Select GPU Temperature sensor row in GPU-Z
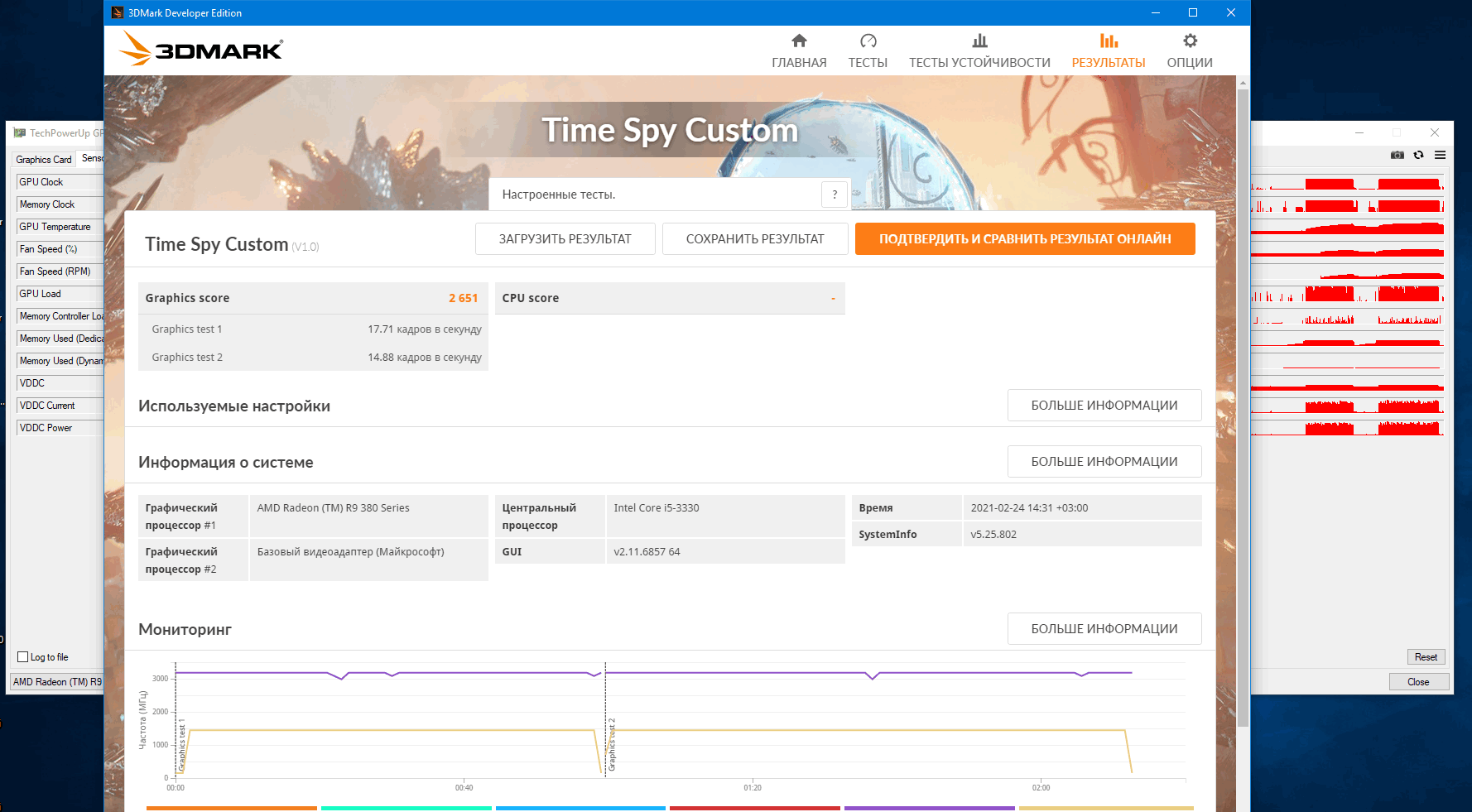The image size is (1472, 812). pos(60,227)
